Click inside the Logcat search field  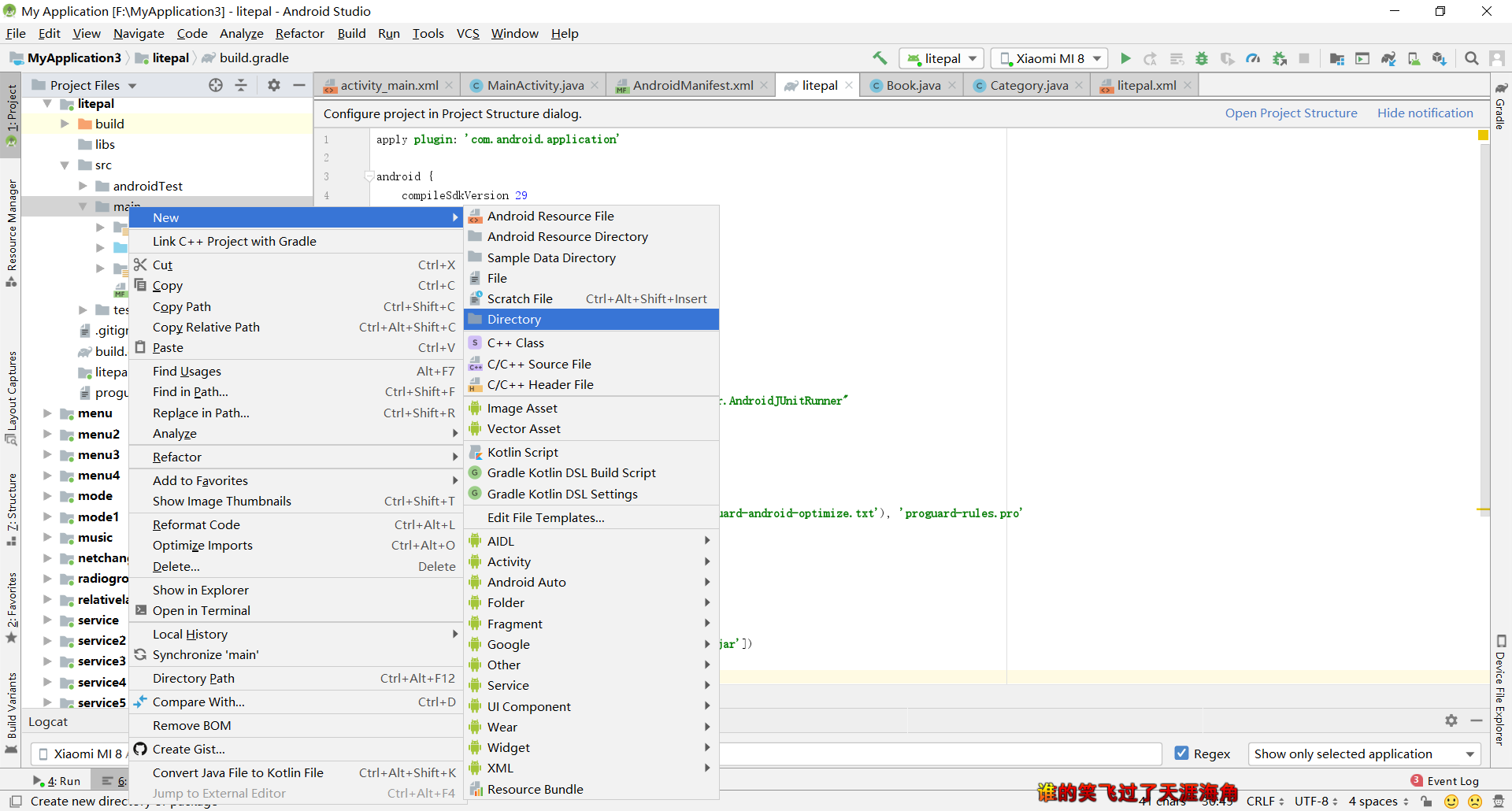click(x=941, y=754)
